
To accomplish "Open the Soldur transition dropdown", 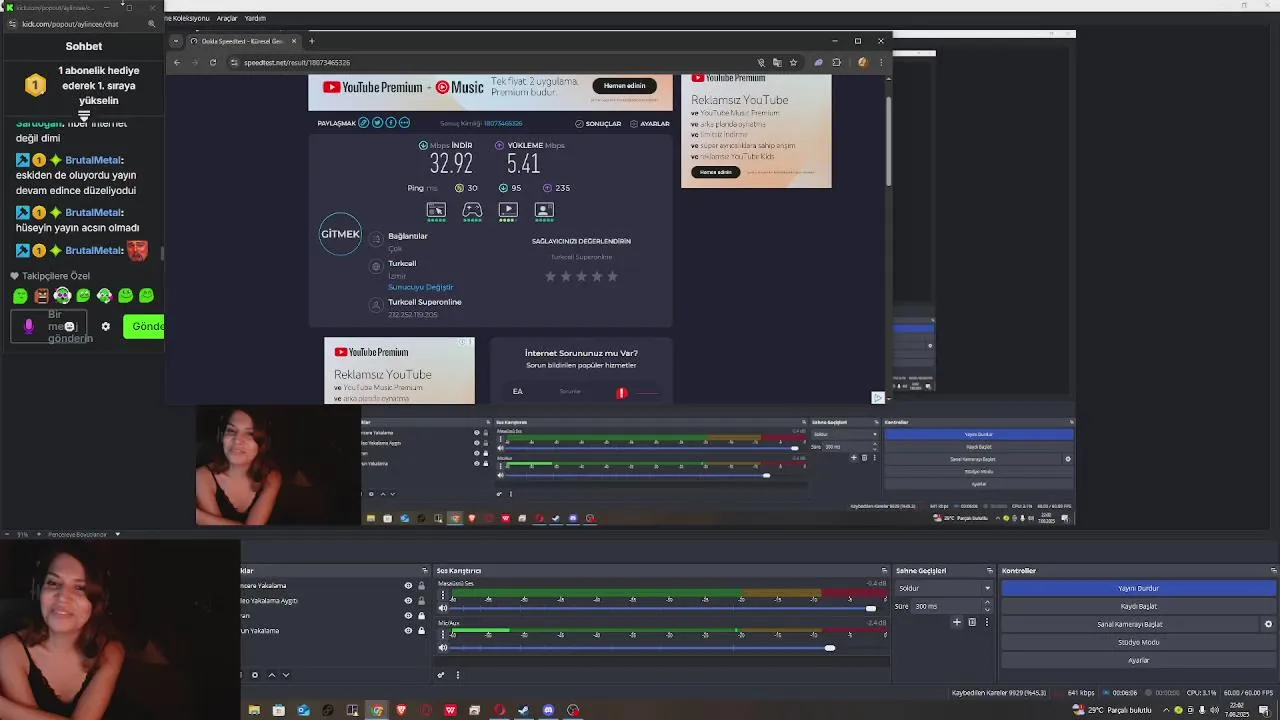I will [944, 588].
